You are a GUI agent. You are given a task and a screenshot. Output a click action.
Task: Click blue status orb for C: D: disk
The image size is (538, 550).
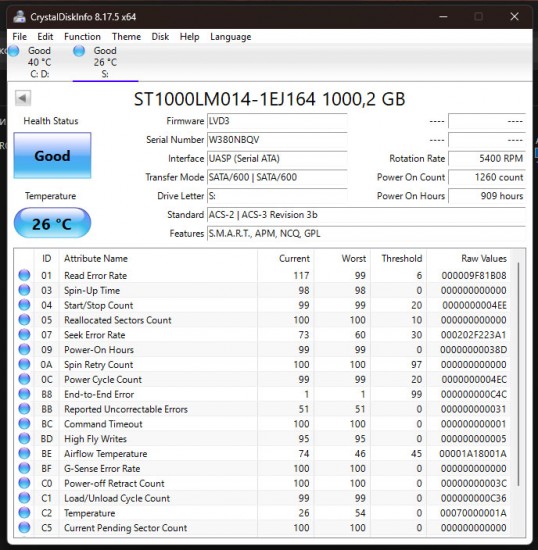pos(14,51)
